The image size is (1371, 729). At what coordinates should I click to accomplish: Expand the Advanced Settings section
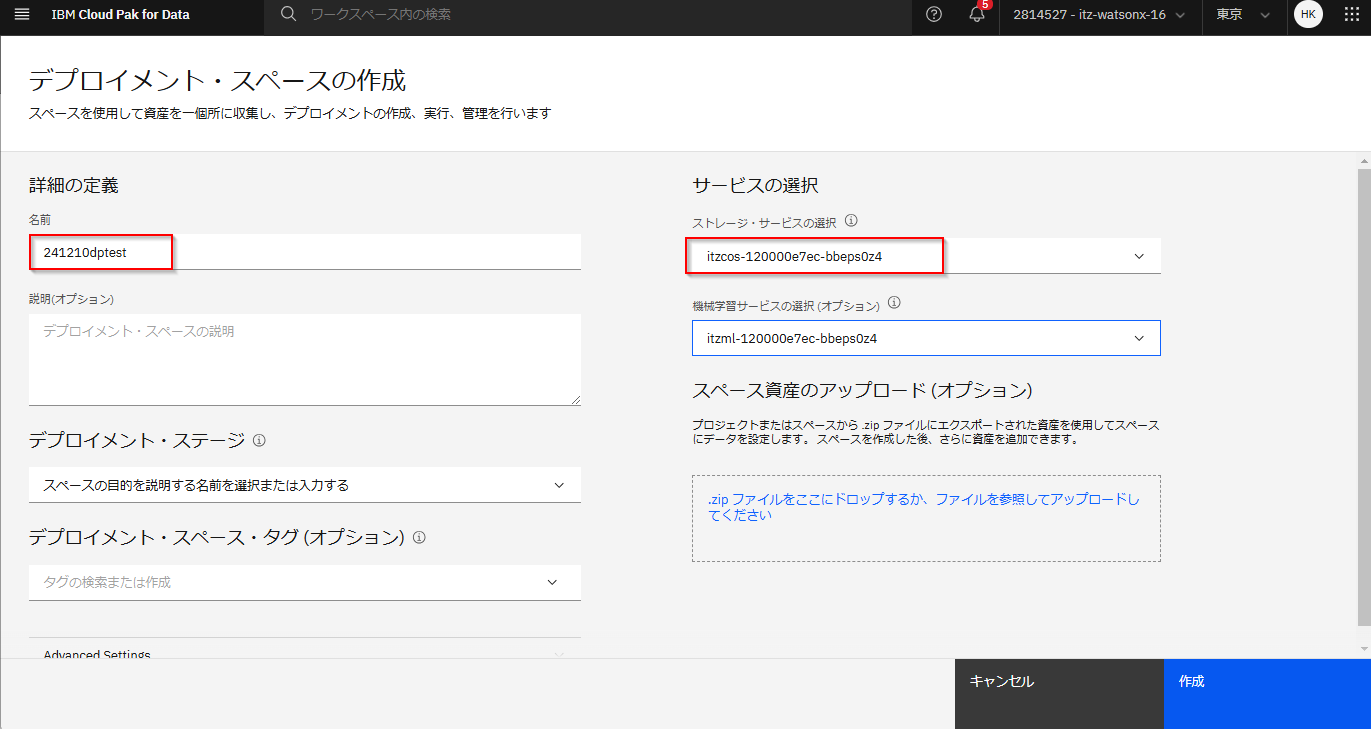coord(305,652)
